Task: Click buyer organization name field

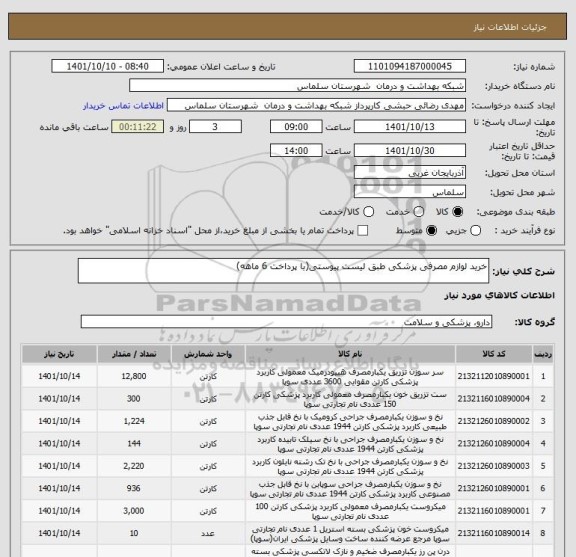Action: [x=298, y=86]
